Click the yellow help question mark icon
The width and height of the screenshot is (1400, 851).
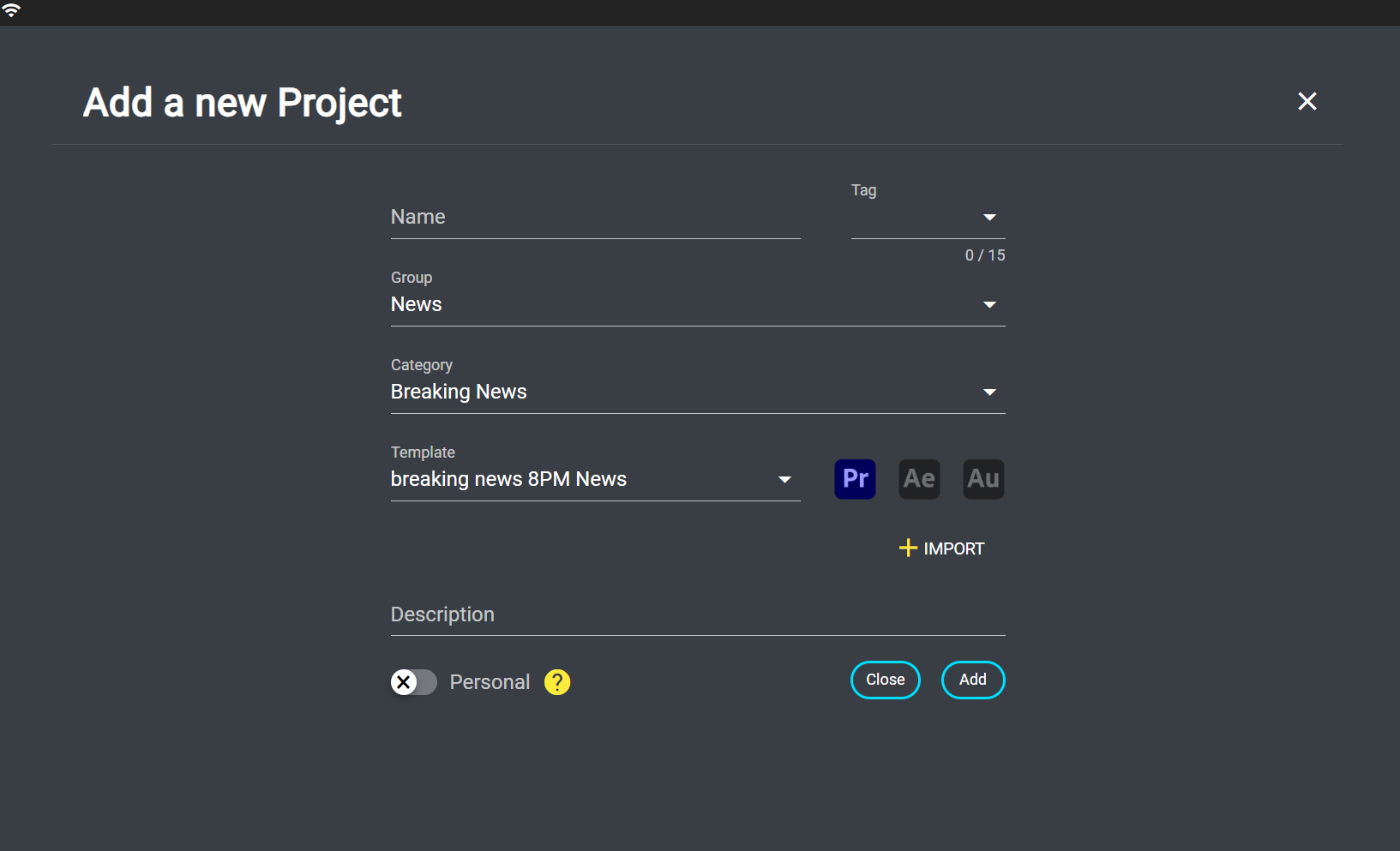click(x=557, y=682)
